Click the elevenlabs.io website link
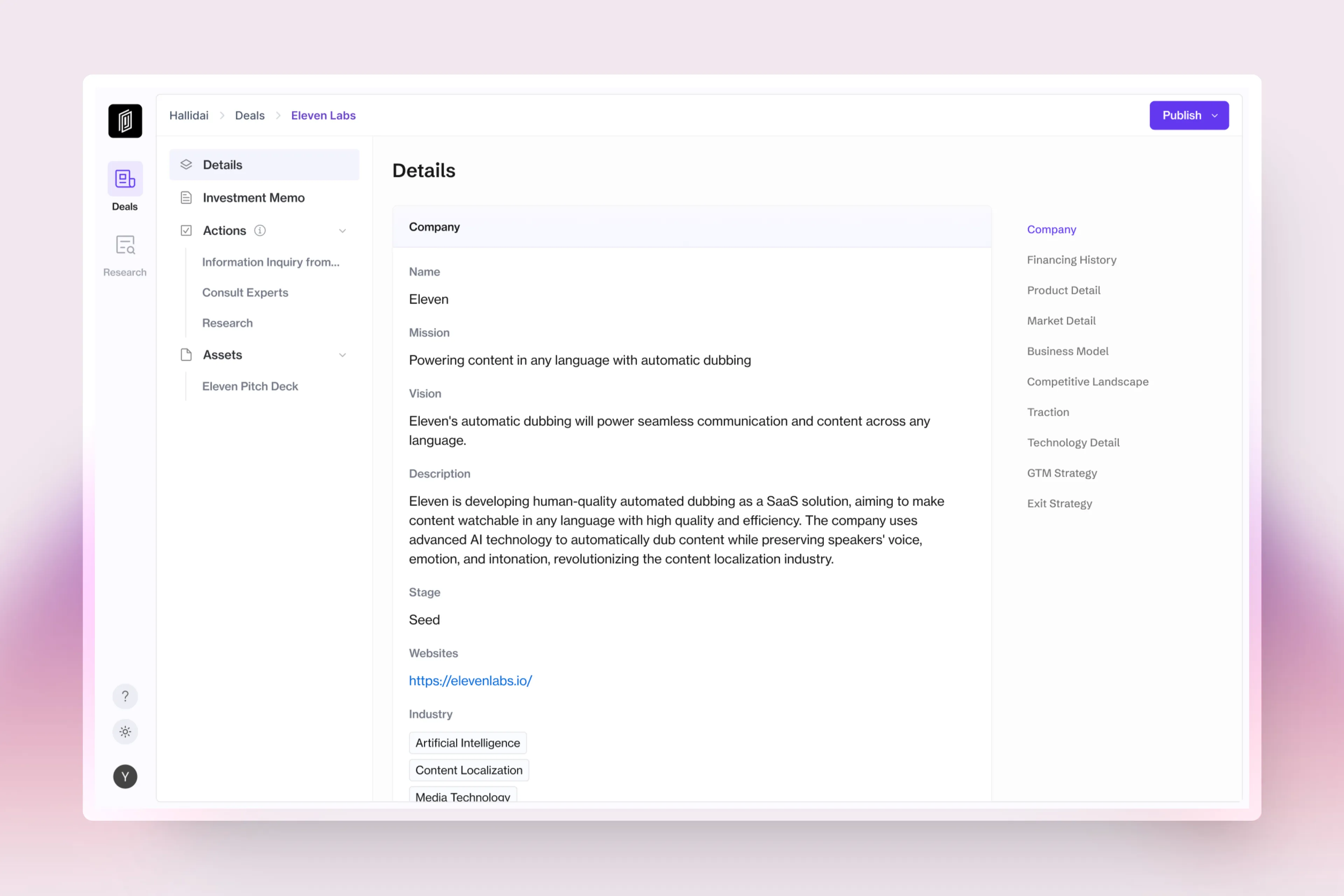The width and height of the screenshot is (1344, 896). 470,681
